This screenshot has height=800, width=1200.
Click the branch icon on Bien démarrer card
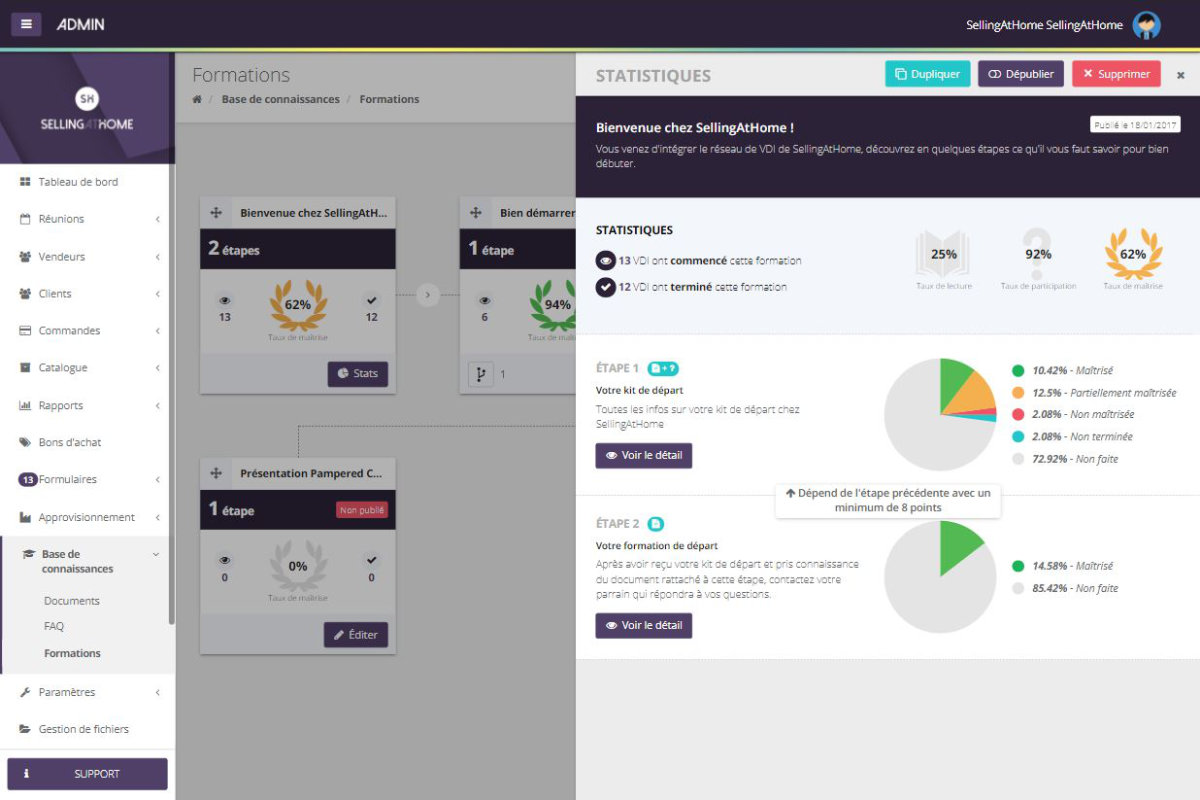[x=481, y=375]
